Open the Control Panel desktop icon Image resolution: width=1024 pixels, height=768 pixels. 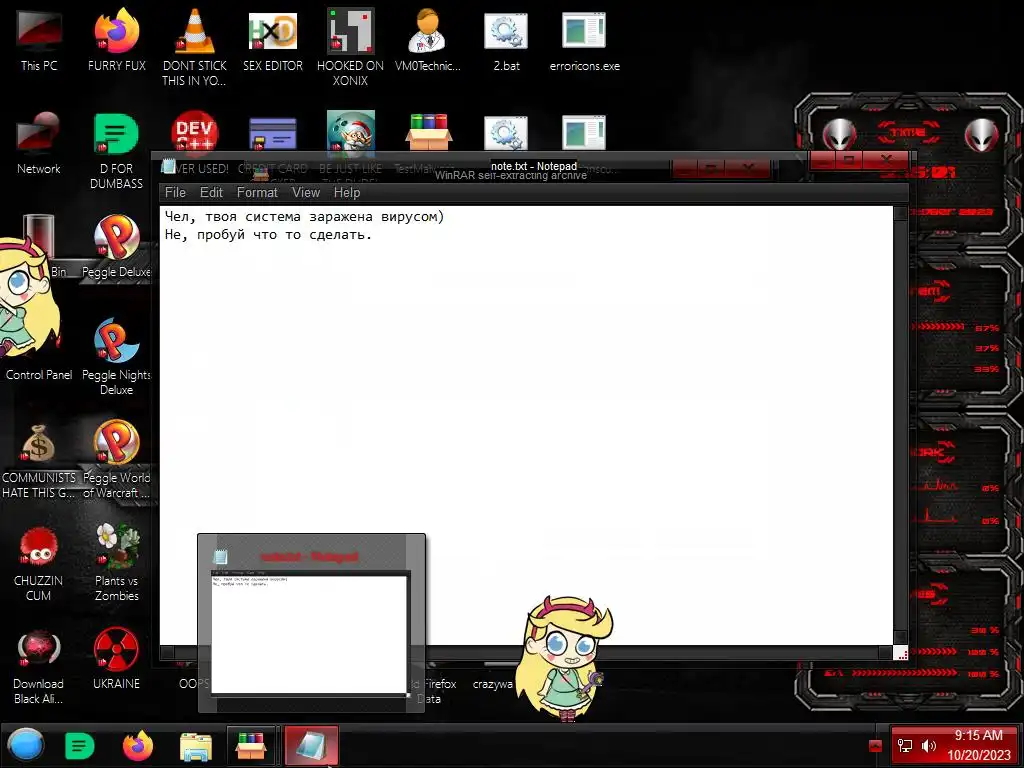(x=39, y=374)
